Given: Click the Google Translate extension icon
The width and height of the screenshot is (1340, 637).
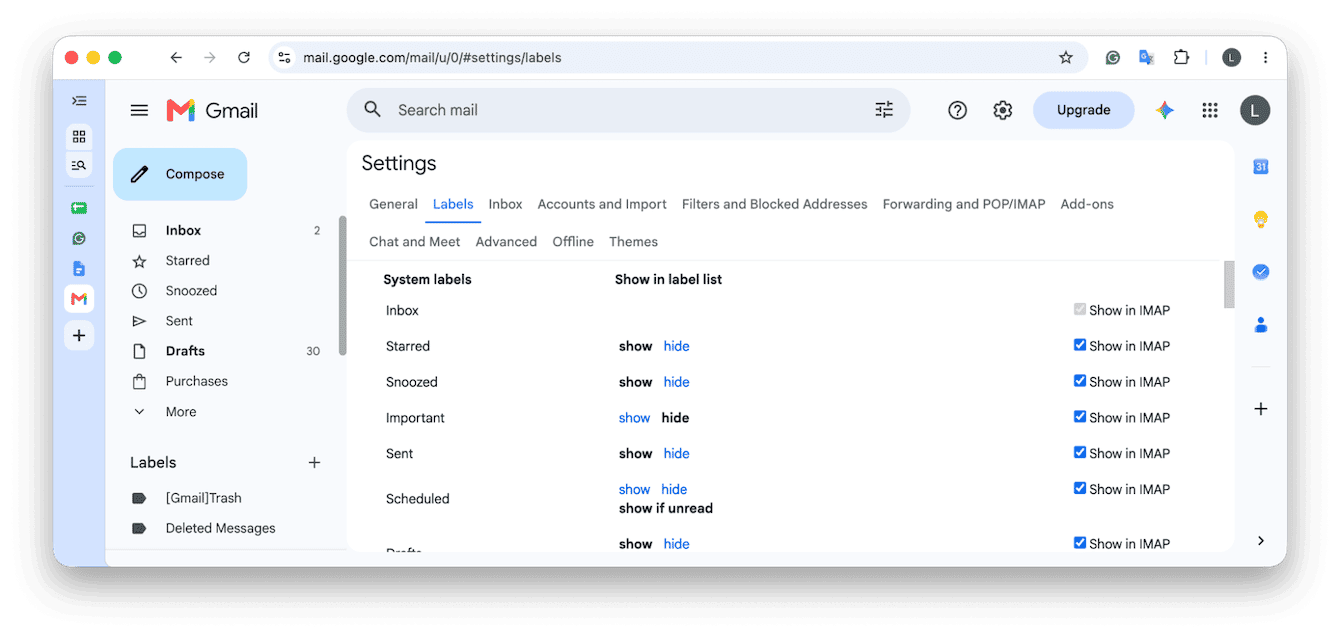Looking at the screenshot, I should [1147, 58].
